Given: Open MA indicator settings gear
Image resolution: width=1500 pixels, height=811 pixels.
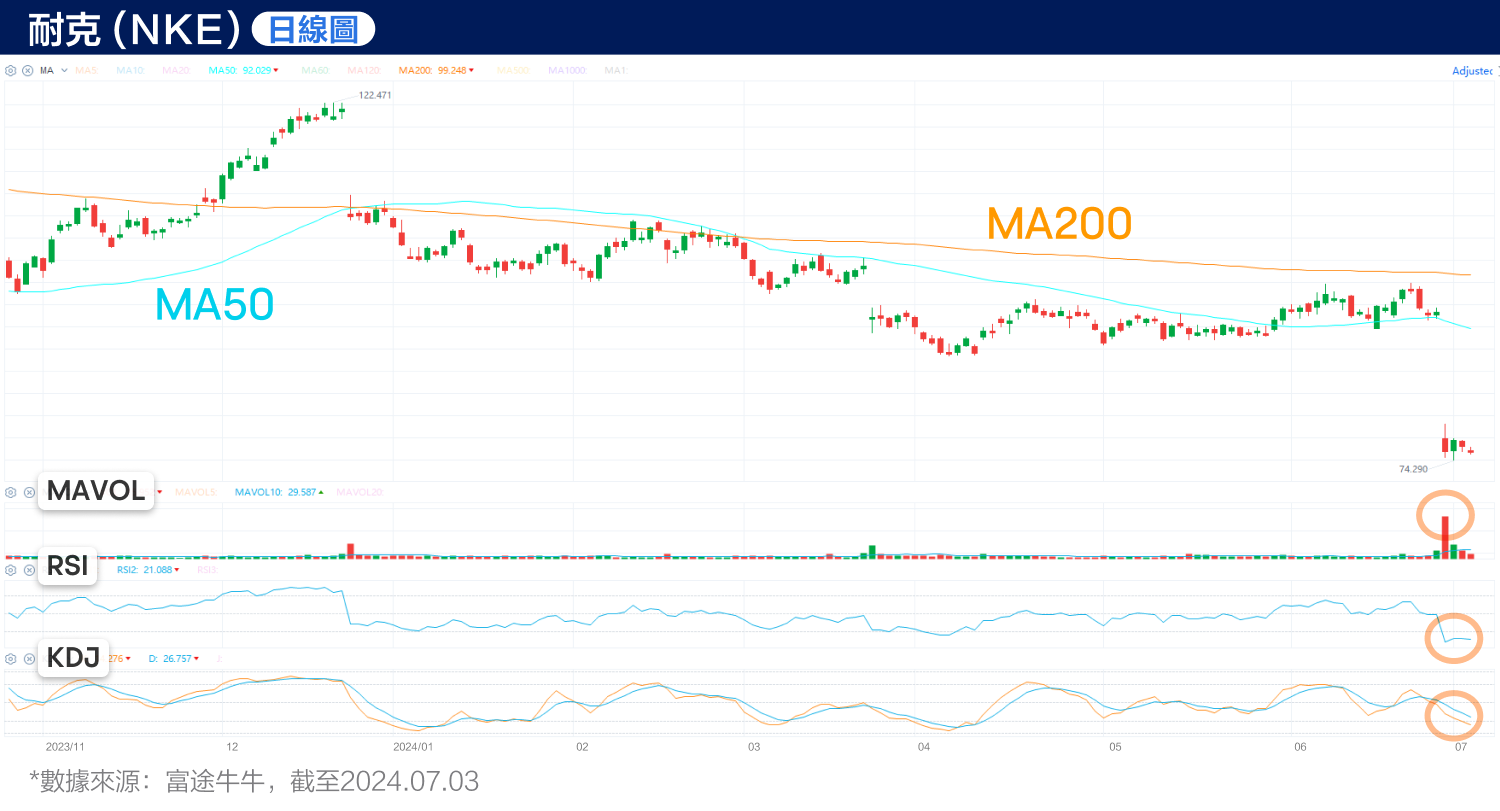Looking at the screenshot, I should click(11, 70).
